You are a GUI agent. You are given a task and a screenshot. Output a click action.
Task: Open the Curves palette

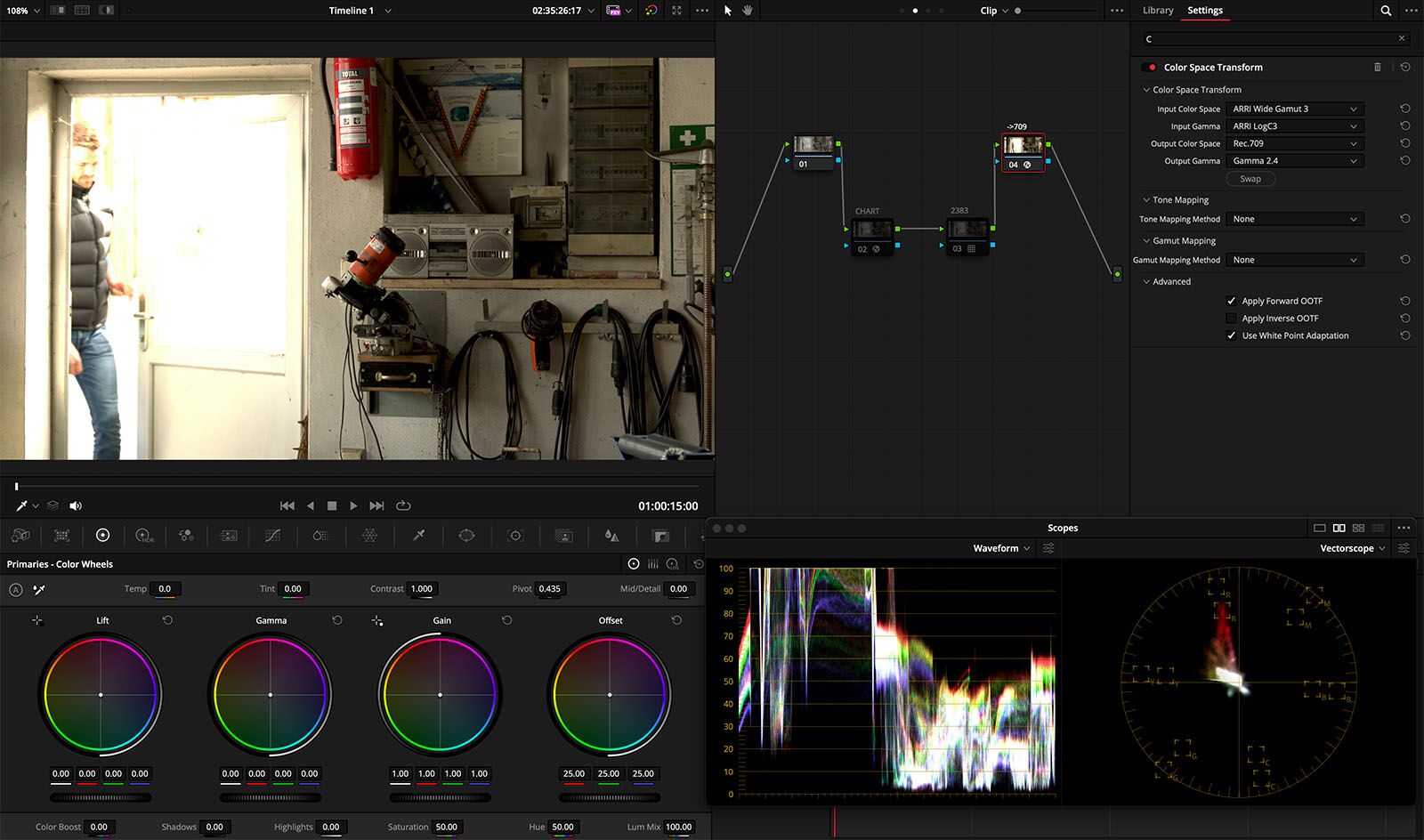[x=272, y=535]
